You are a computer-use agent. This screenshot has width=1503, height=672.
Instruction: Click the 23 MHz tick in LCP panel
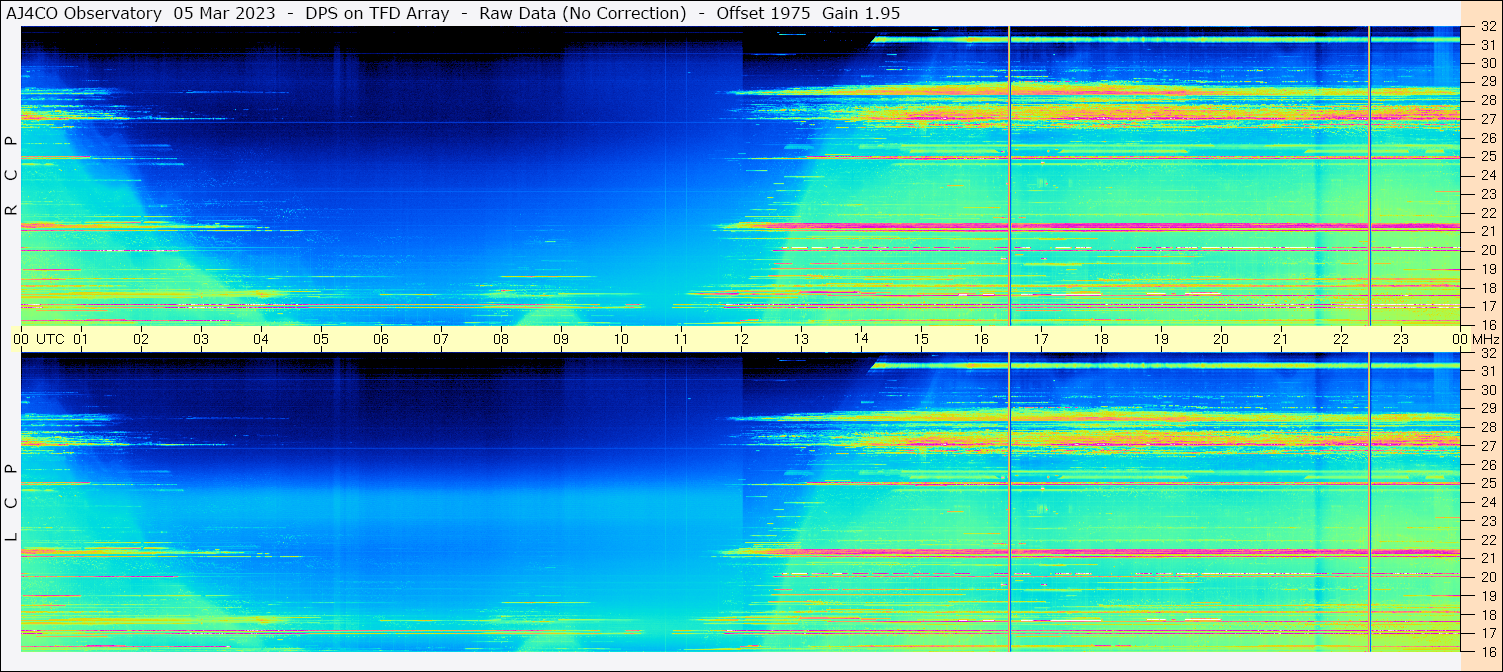1488,521
